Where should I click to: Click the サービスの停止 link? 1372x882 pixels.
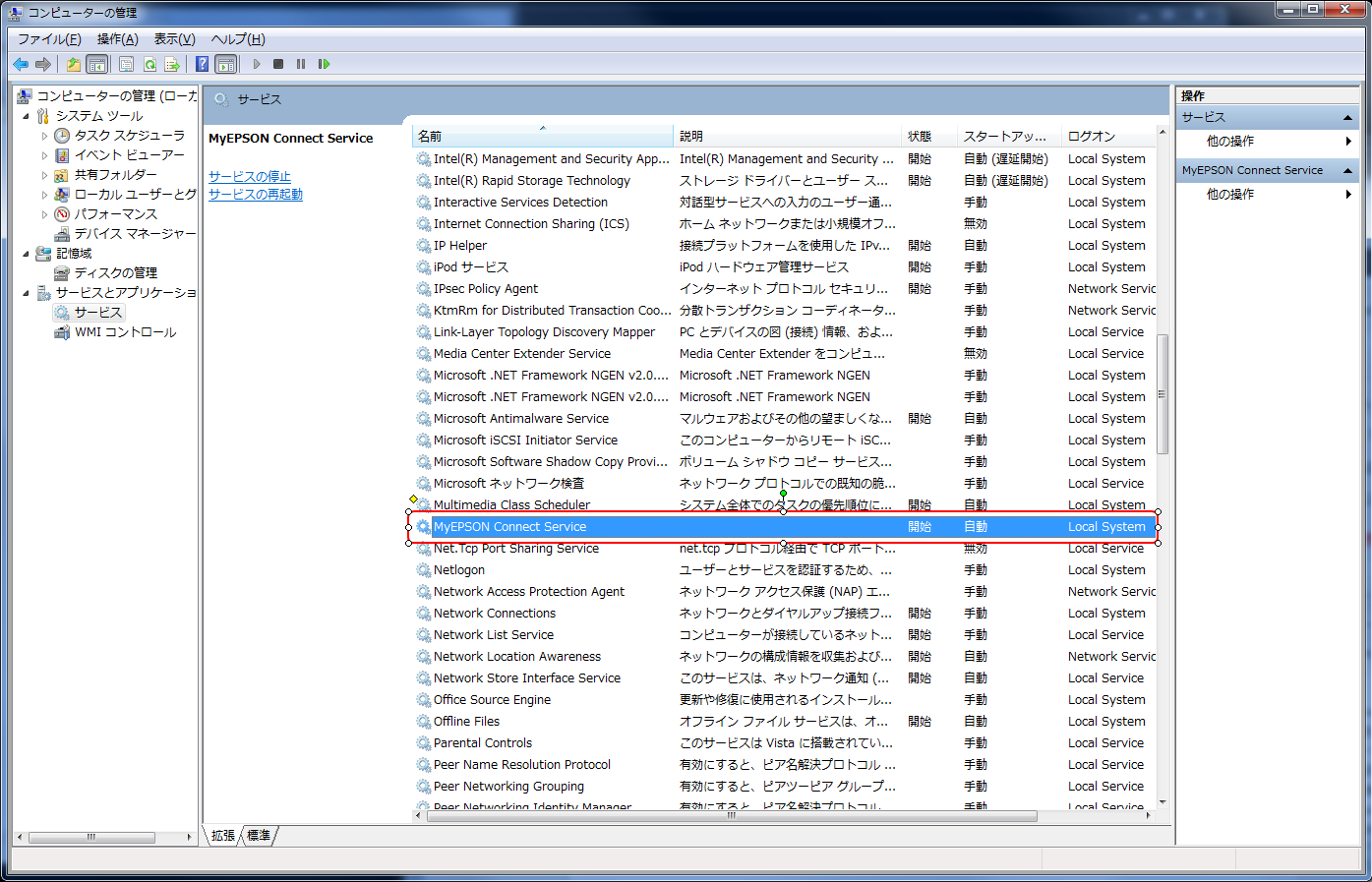[x=250, y=176]
